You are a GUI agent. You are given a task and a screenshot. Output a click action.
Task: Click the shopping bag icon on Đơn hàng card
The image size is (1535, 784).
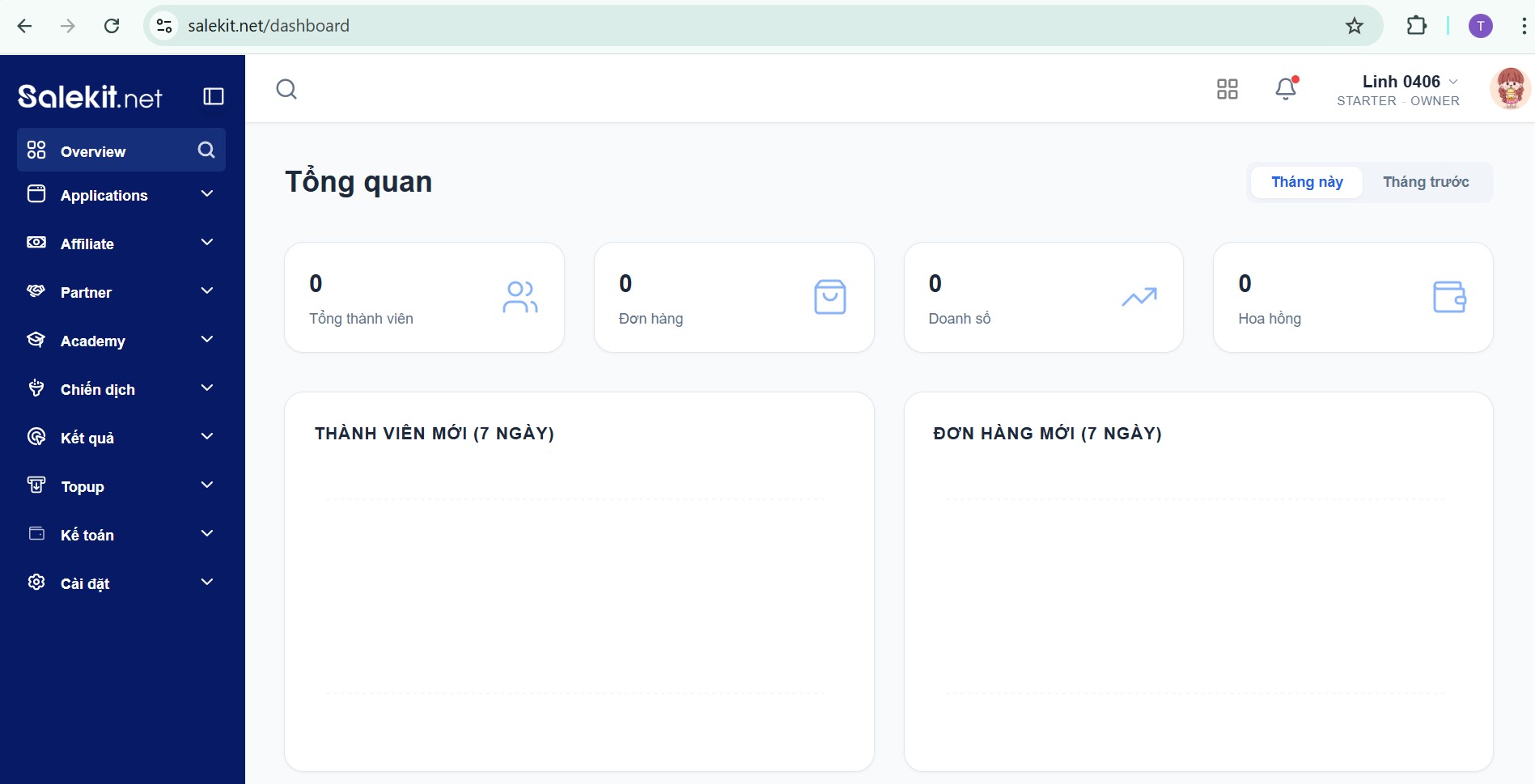pyautogui.click(x=829, y=297)
